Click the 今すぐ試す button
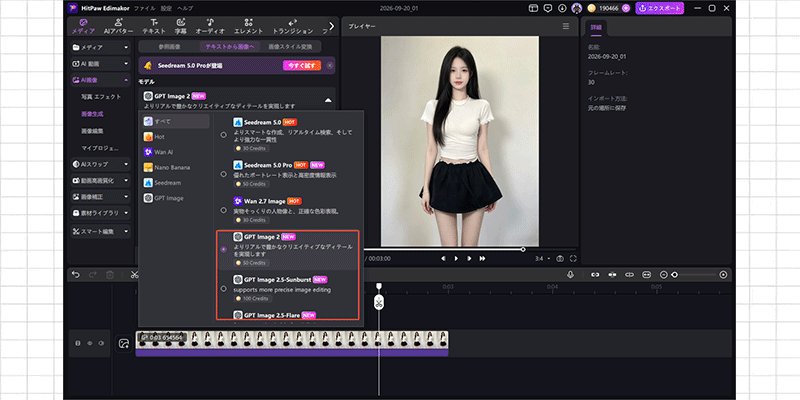 coord(302,65)
